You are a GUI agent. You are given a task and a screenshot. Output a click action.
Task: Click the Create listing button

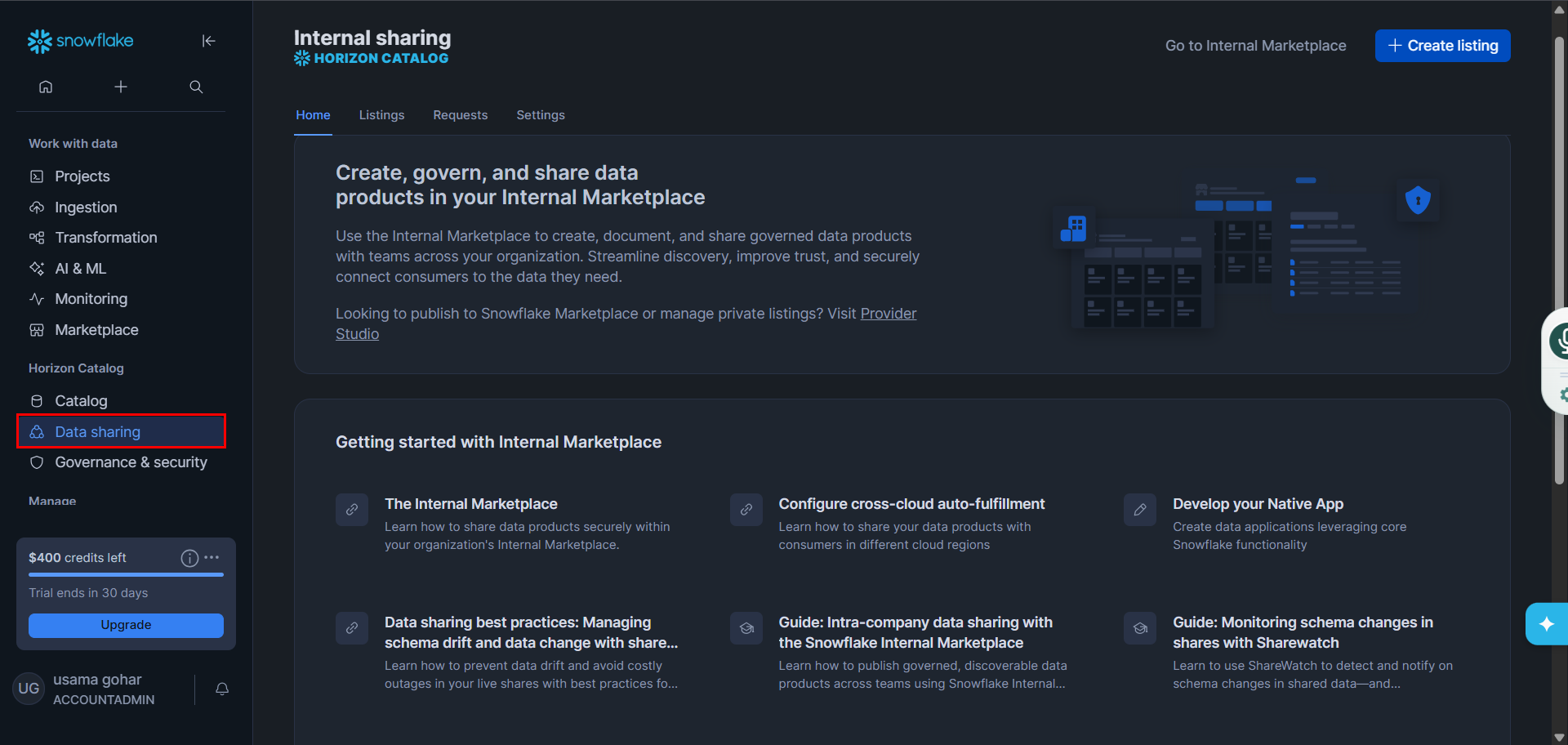1442,46
